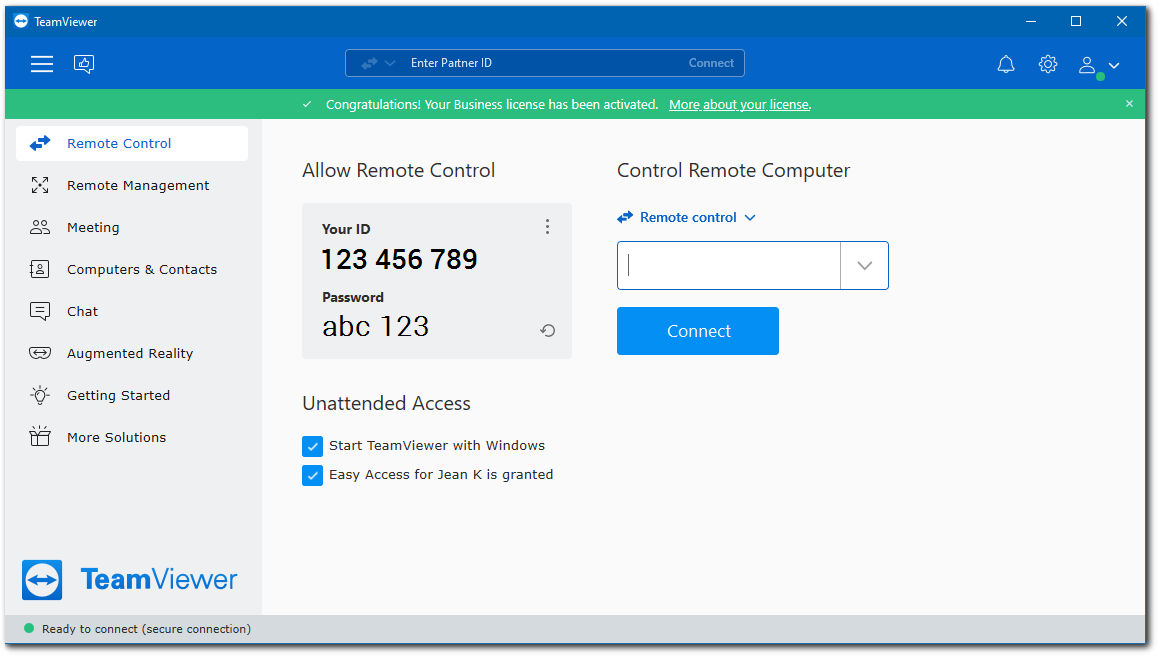1164x662 pixels.
Task: Click the Getting Started lightbulb icon
Action: [40, 395]
